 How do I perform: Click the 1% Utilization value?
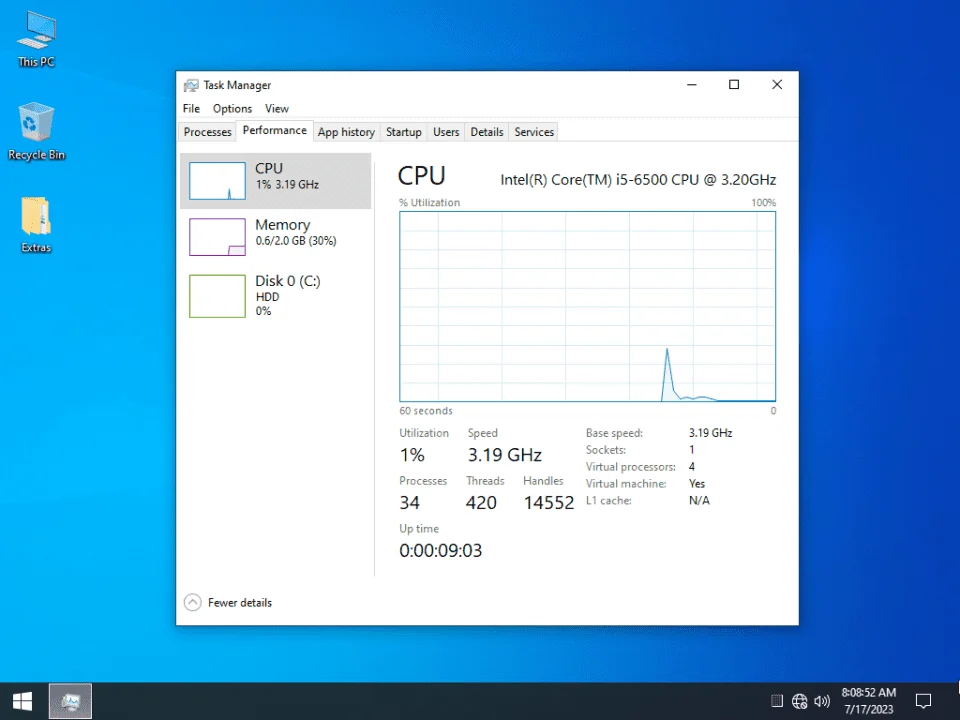(x=412, y=455)
